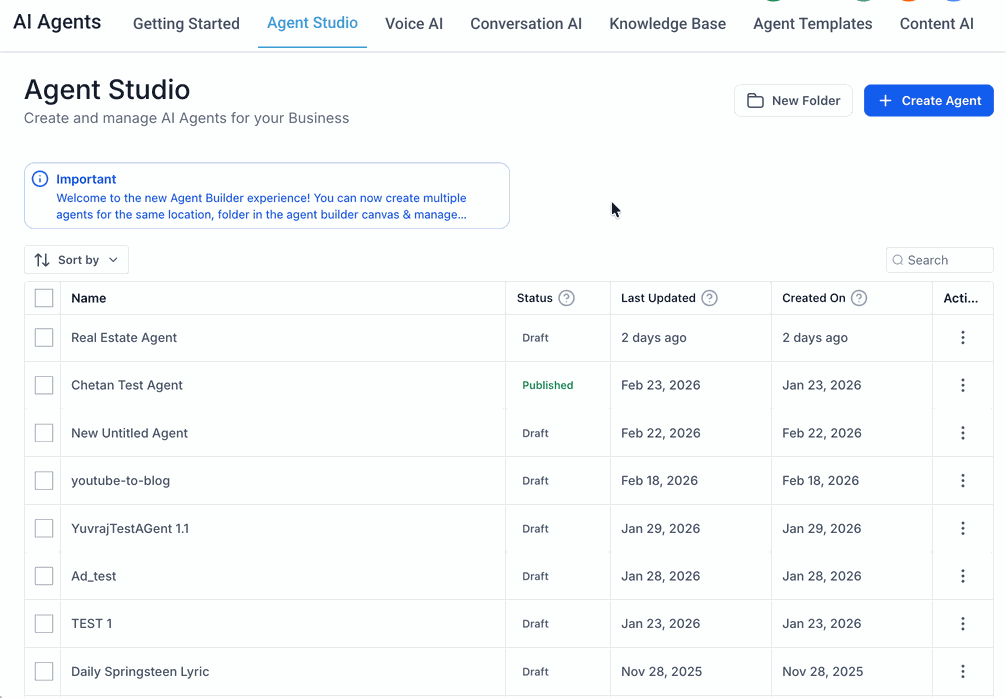1006x698 pixels.
Task: Open actions menu for New Untitled Agent
Action: click(962, 433)
